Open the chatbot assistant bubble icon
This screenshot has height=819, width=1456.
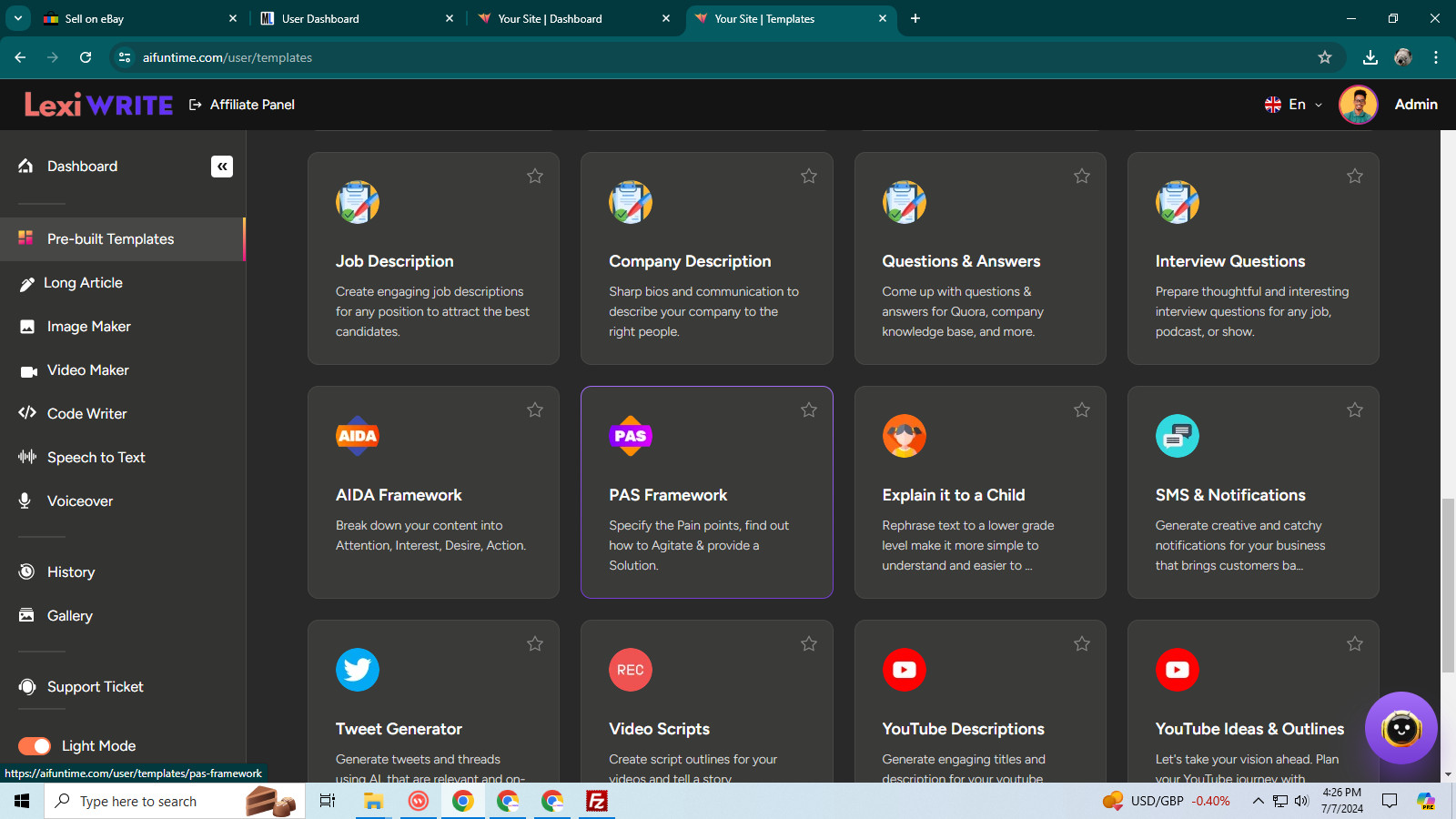click(x=1401, y=728)
